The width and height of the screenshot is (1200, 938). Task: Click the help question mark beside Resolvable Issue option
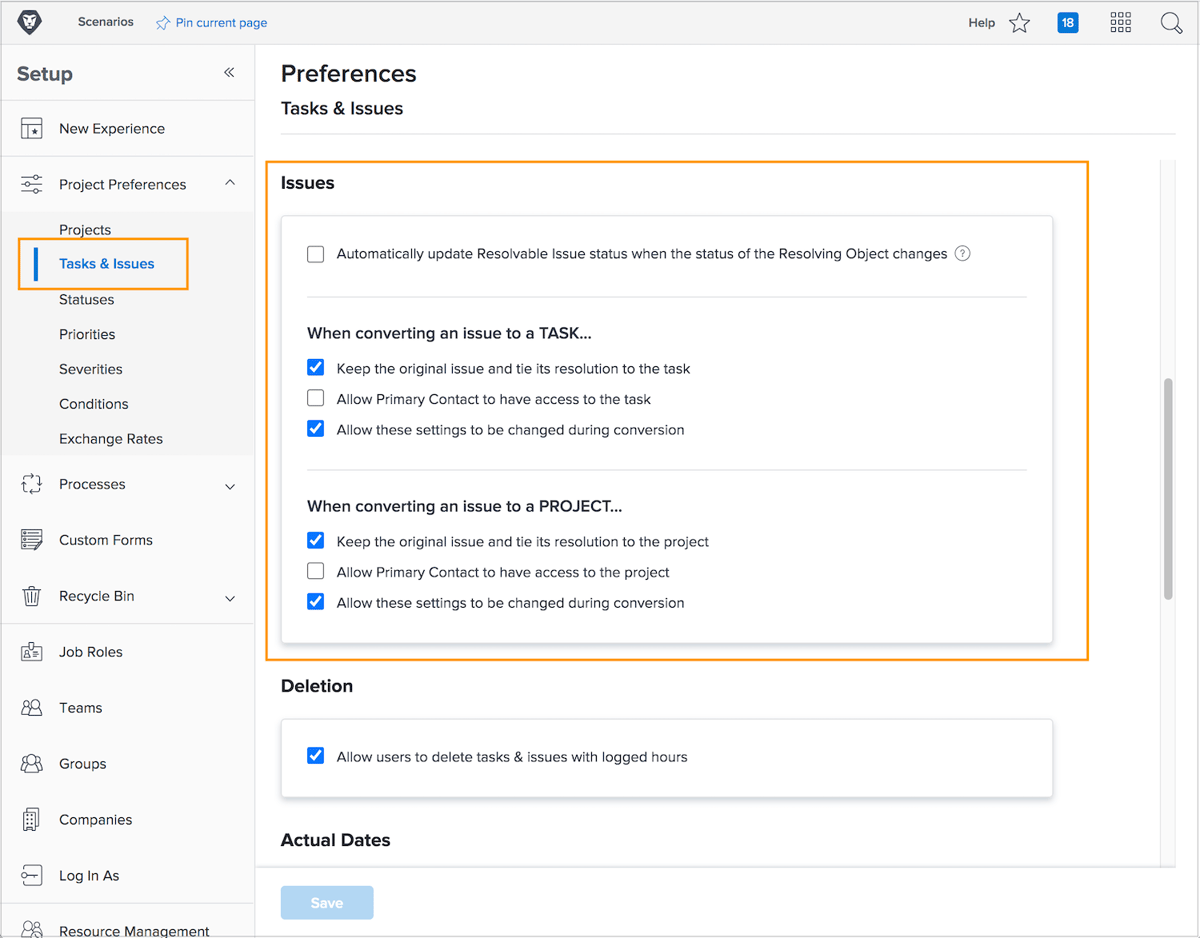pos(962,253)
